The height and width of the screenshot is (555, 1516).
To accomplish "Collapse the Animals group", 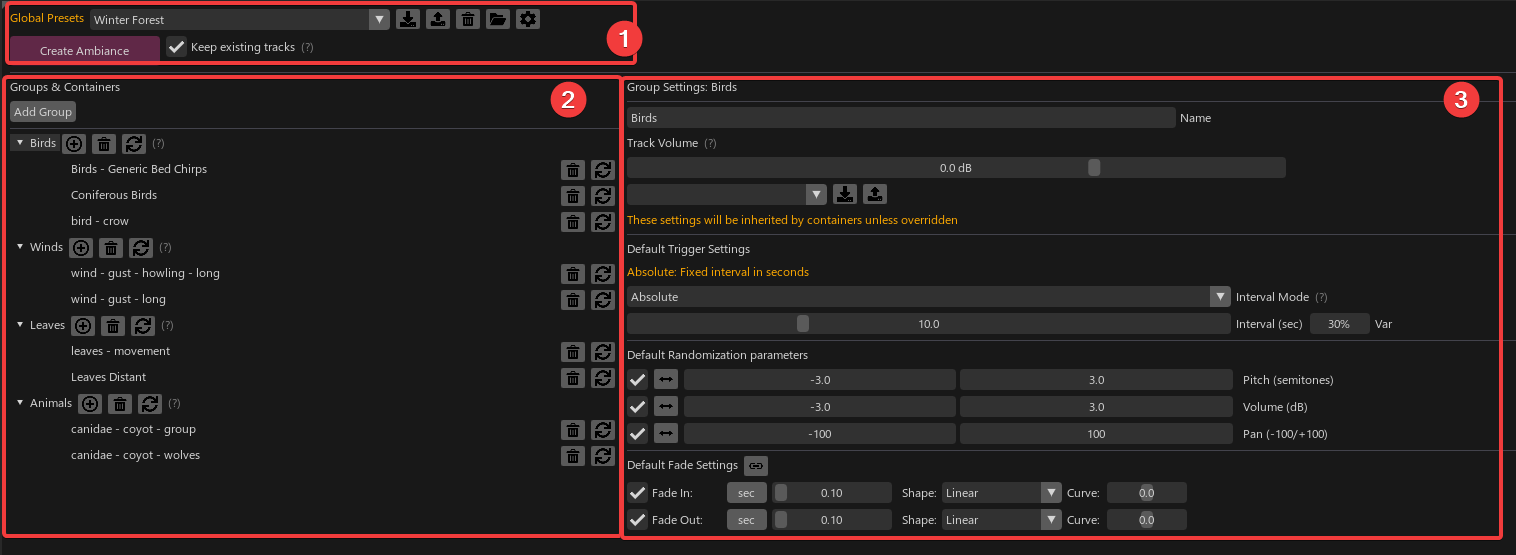I will point(20,403).
